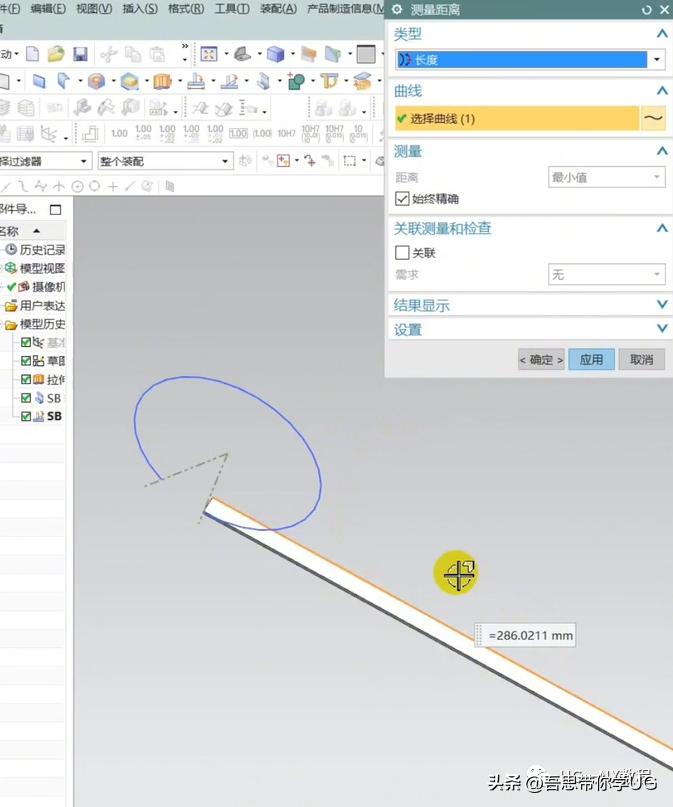Click the circle center snap icon
This screenshot has width=673, height=807.
click(77, 186)
